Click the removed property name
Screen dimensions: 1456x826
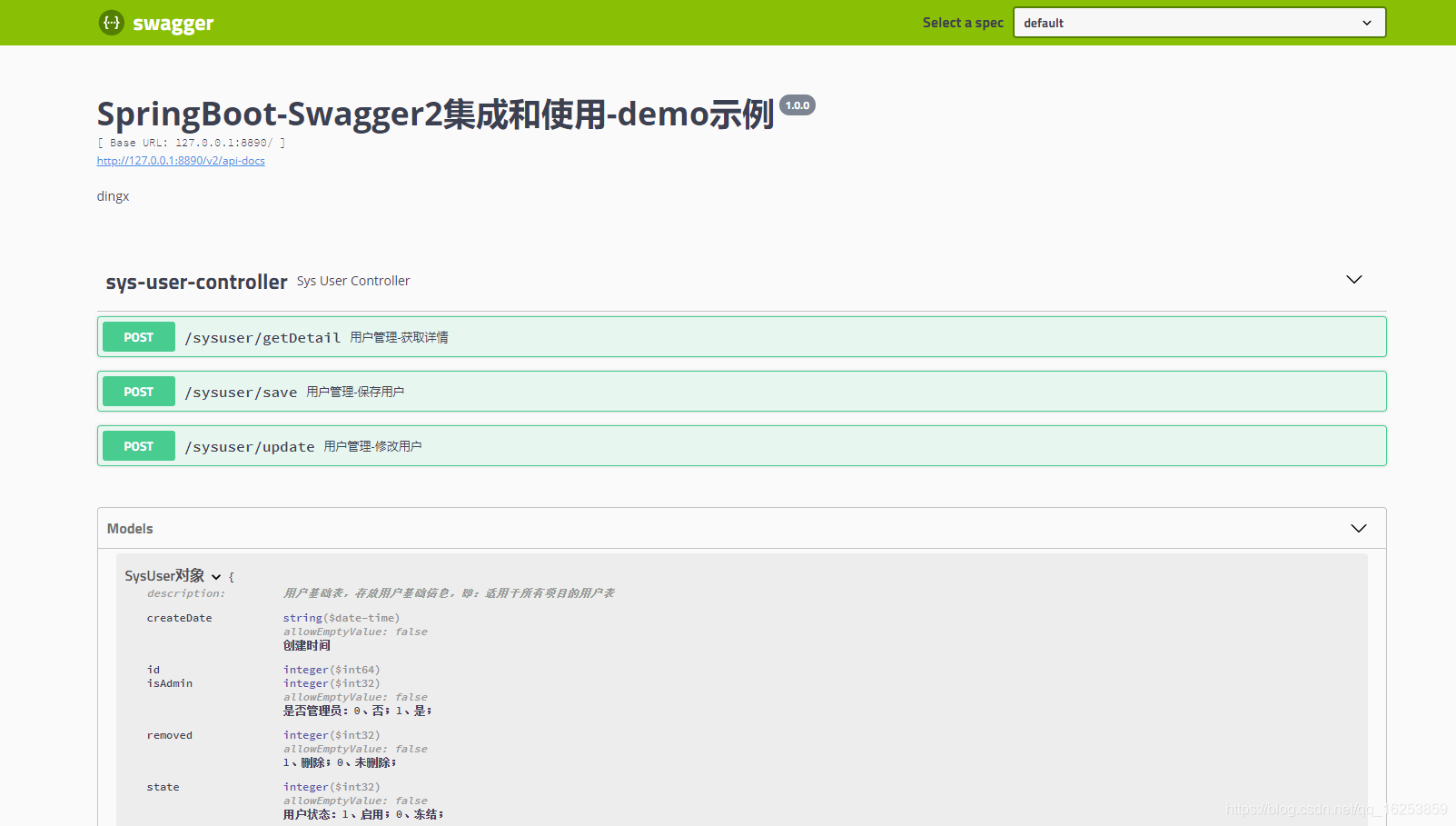(170, 735)
